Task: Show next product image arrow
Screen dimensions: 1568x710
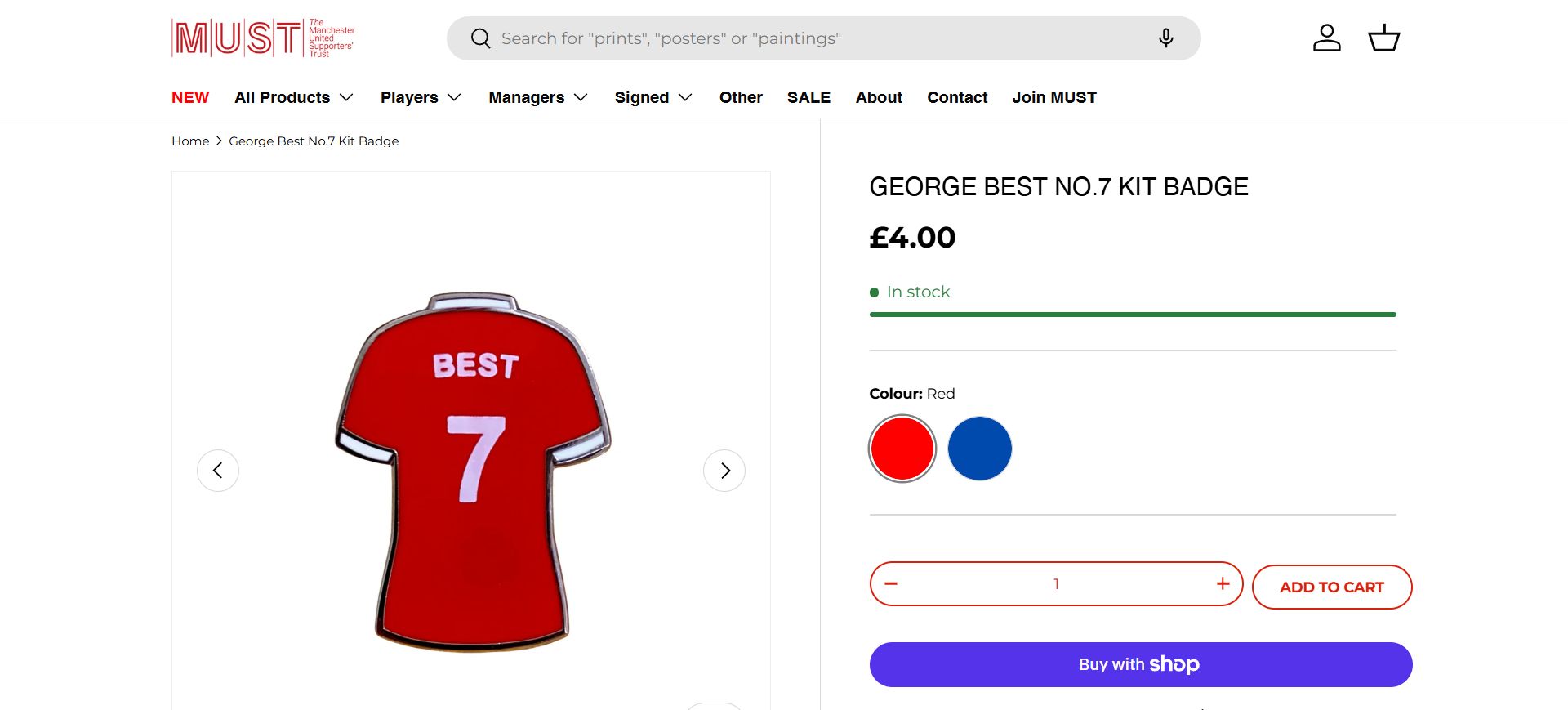Action: [724, 471]
